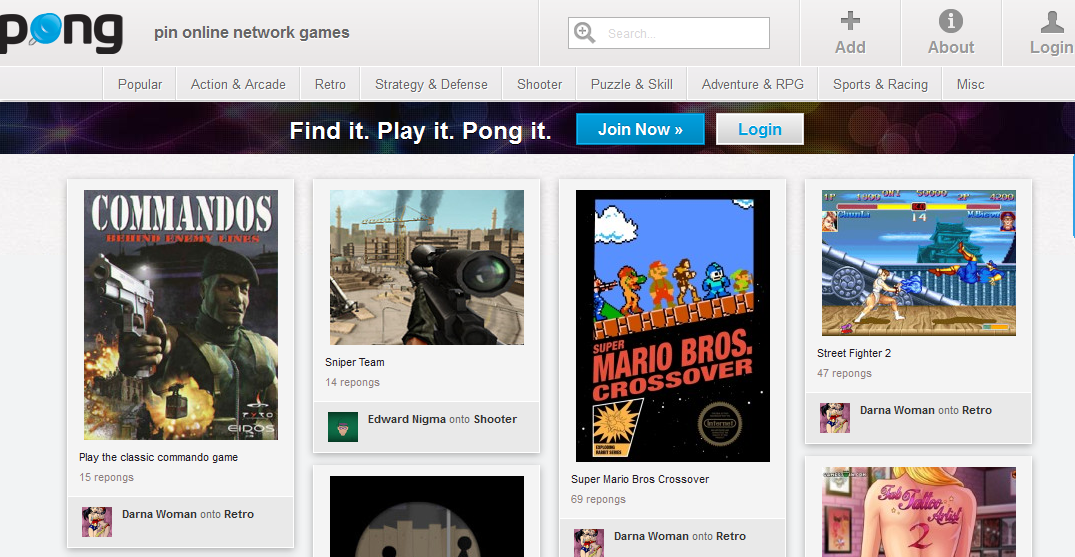Click 'Super Mario Bros Crossover' title
Image resolution: width=1075 pixels, height=557 pixels.
(x=640, y=479)
